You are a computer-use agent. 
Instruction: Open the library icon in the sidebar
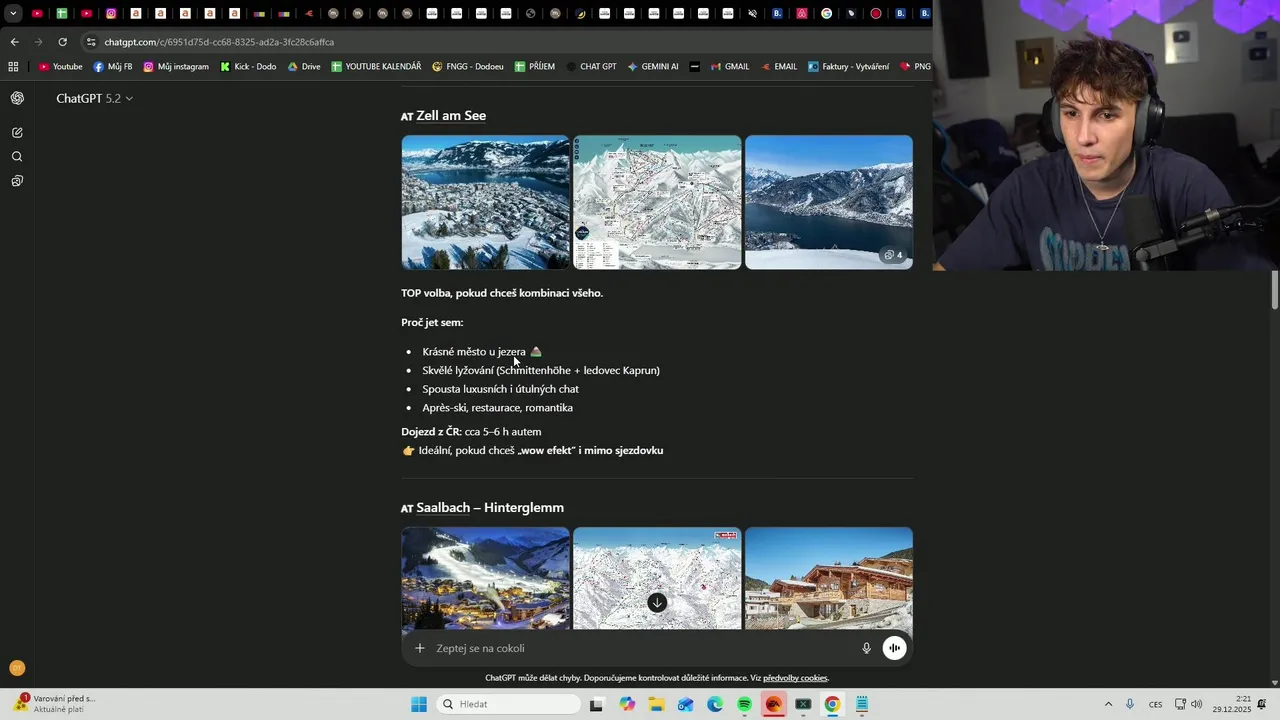pos(17,181)
